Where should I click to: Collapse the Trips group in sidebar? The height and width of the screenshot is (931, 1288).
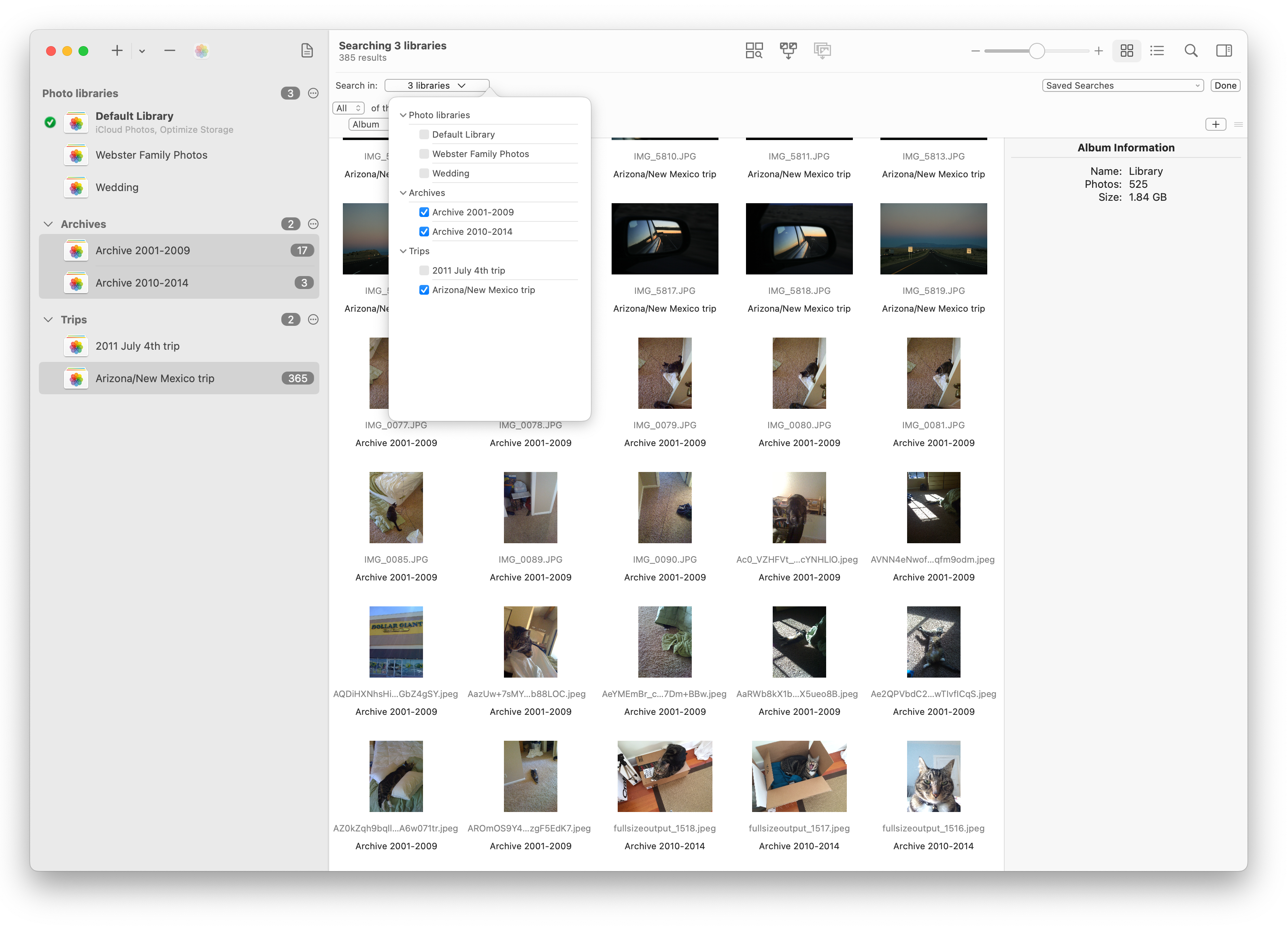(48, 320)
